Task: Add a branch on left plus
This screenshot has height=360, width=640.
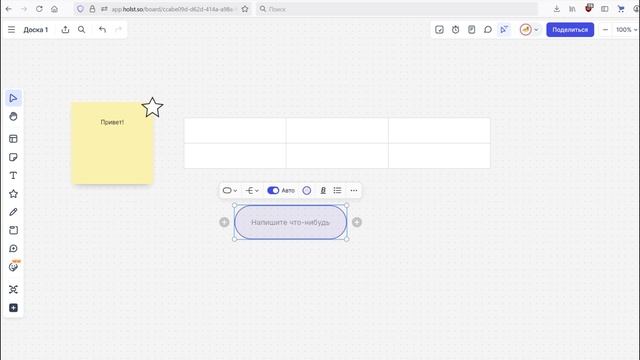Action: (x=224, y=222)
